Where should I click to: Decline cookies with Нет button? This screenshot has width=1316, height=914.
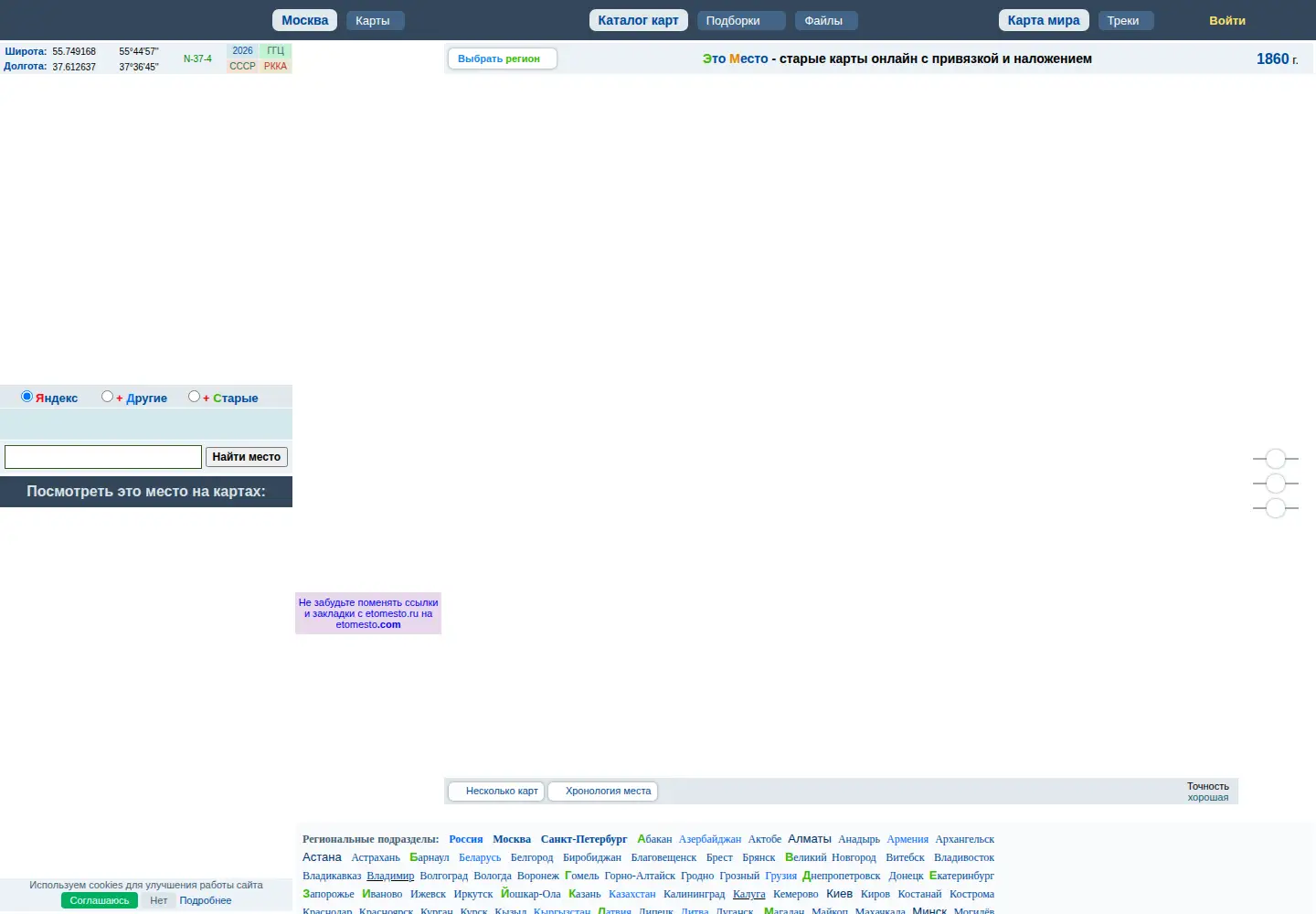click(159, 900)
